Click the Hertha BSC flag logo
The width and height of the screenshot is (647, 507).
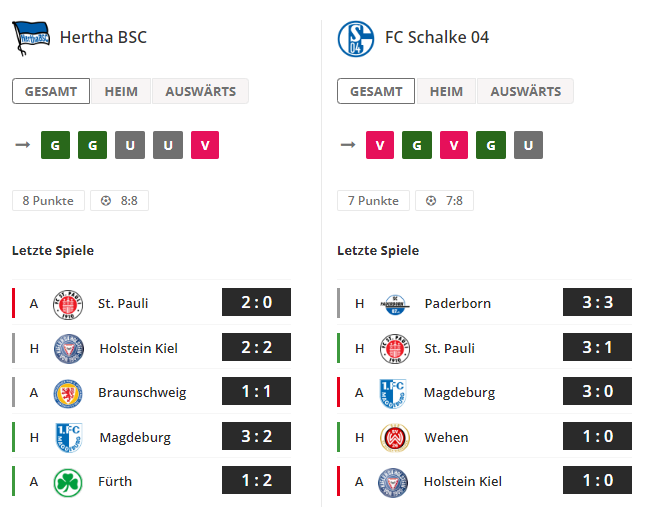31,38
